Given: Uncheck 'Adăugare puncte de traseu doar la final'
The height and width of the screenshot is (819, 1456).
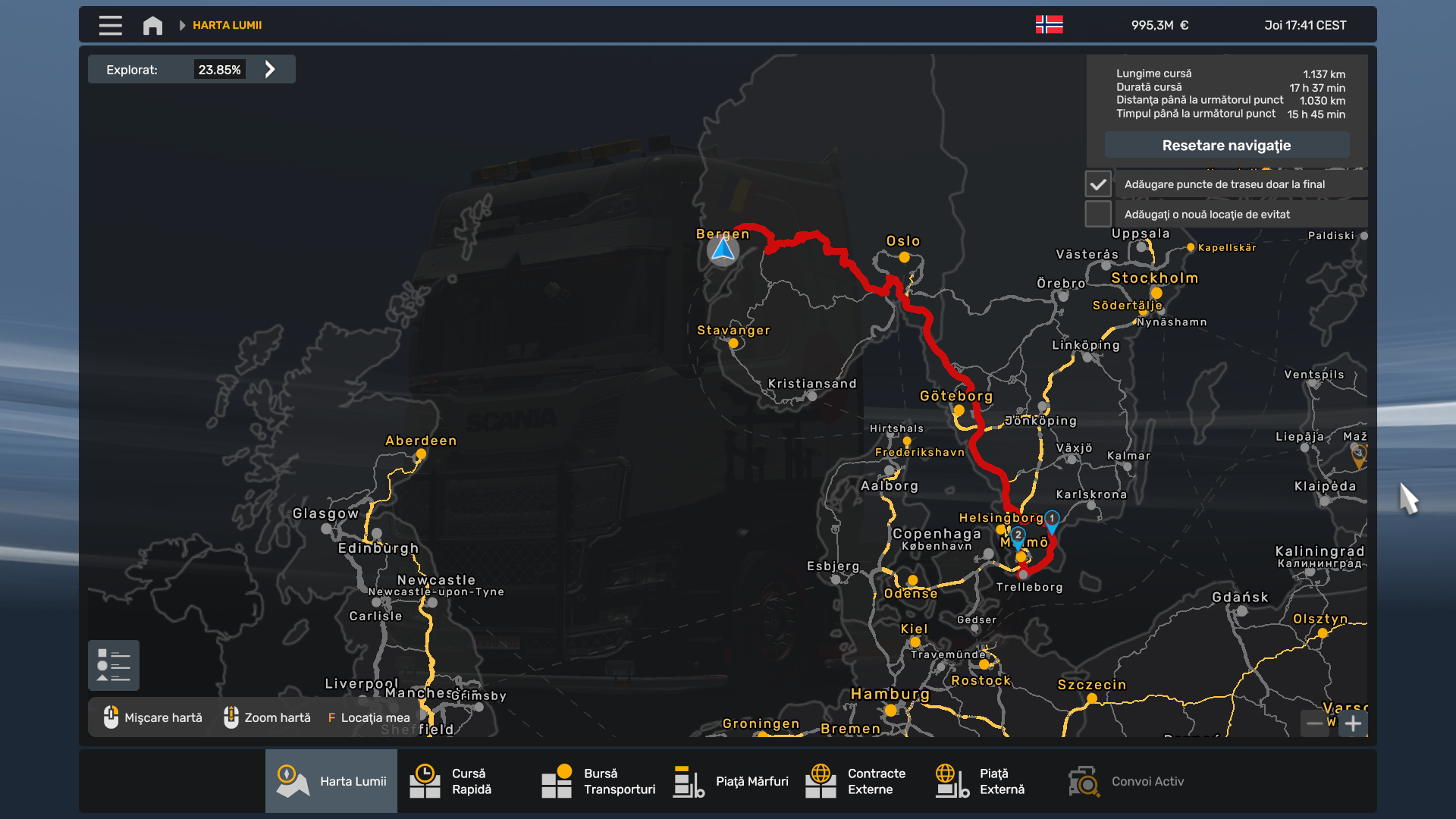Looking at the screenshot, I should point(1097,184).
